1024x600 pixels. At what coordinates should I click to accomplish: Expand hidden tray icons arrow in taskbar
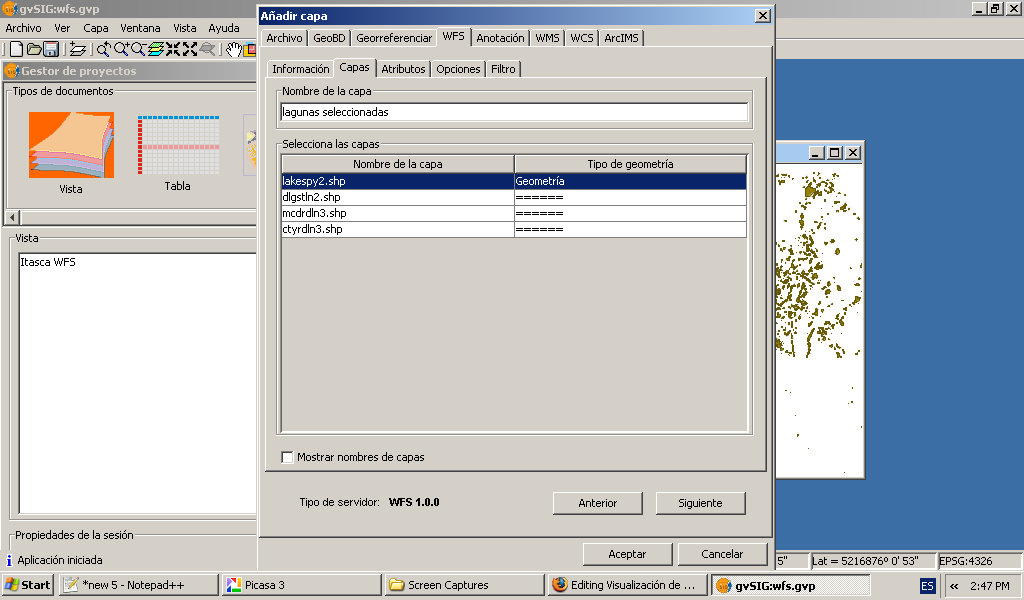click(x=954, y=586)
